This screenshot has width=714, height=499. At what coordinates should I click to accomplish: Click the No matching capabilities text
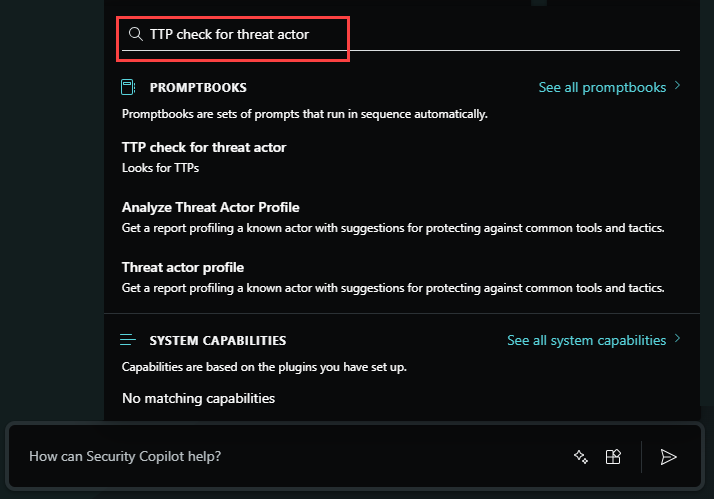[x=199, y=398]
